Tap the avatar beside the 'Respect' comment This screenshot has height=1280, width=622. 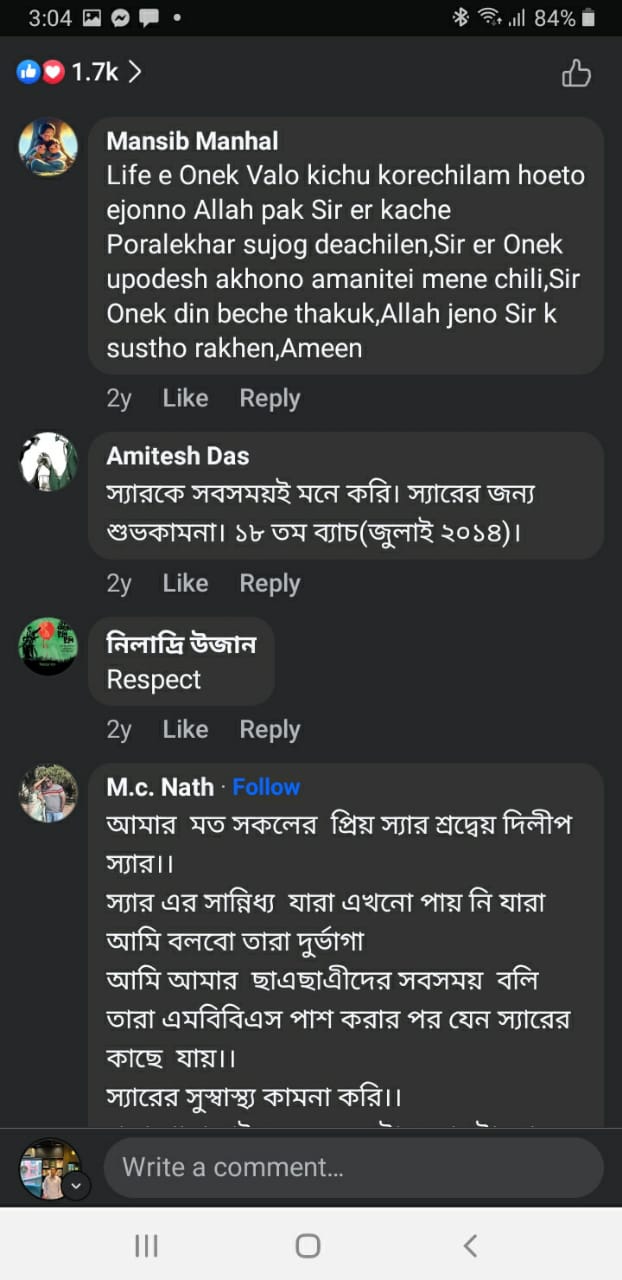[48, 646]
